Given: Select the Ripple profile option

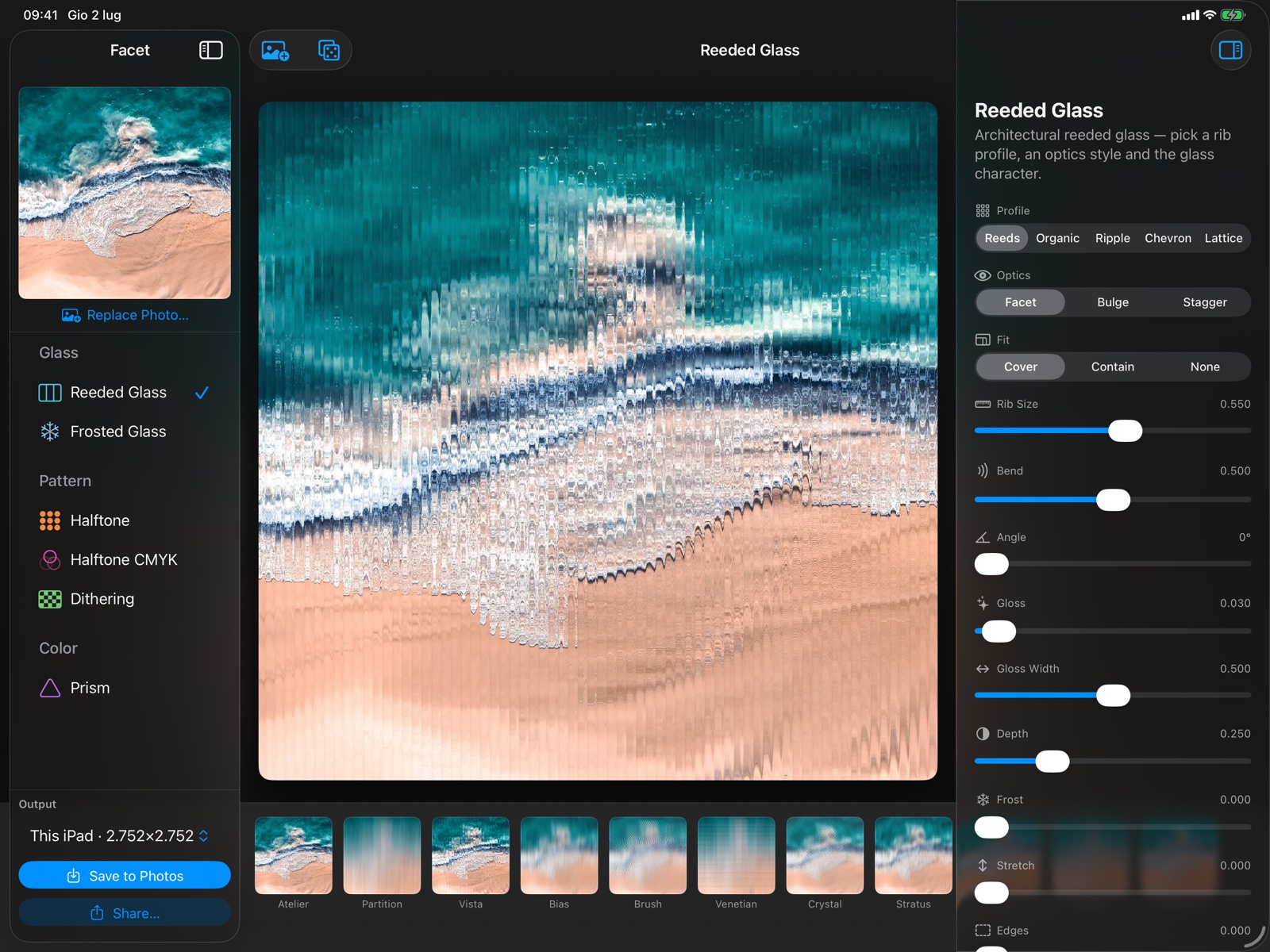Looking at the screenshot, I should (1113, 238).
